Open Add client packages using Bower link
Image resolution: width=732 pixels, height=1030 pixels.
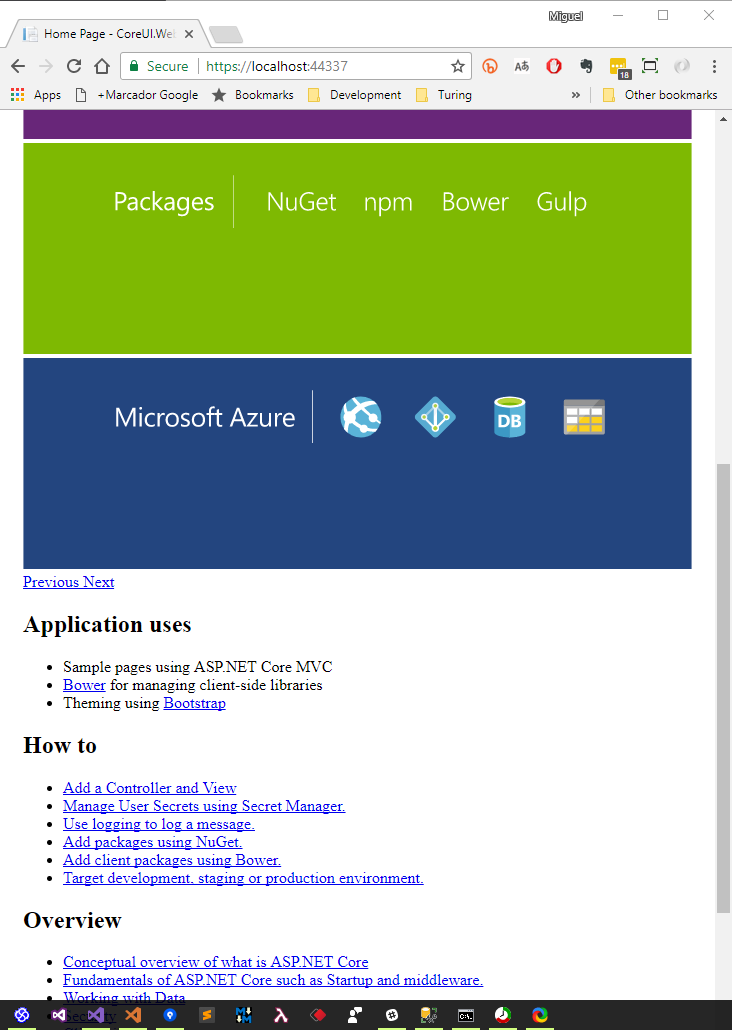[x=172, y=860]
